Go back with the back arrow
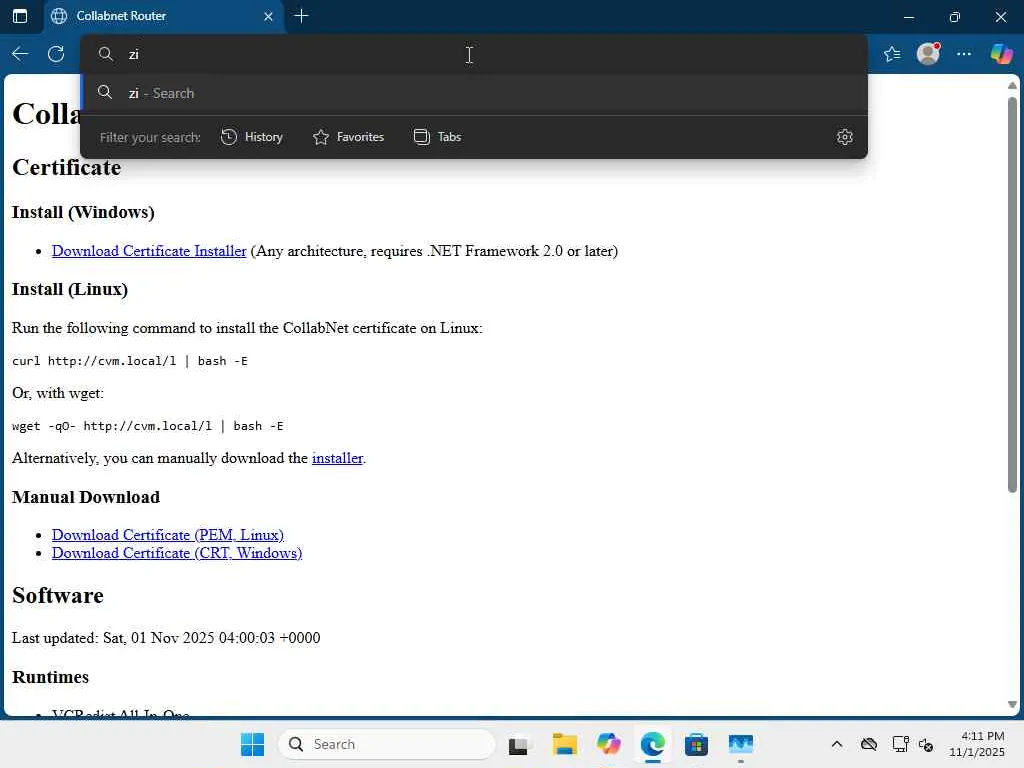 pyautogui.click(x=20, y=54)
